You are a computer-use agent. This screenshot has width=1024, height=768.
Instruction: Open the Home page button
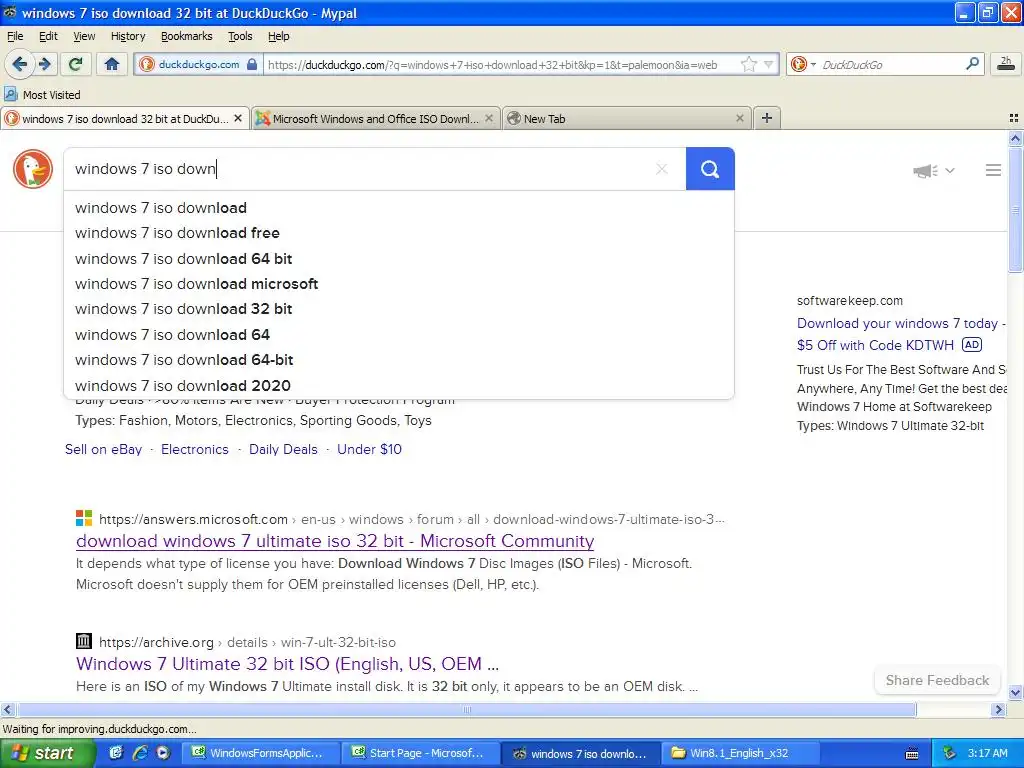(112, 64)
